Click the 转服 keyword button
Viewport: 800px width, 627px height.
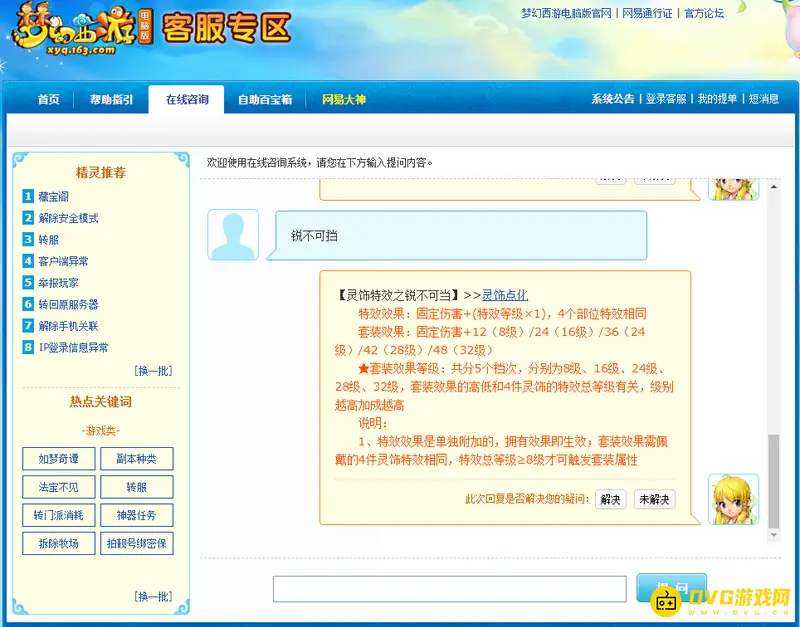point(137,487)
